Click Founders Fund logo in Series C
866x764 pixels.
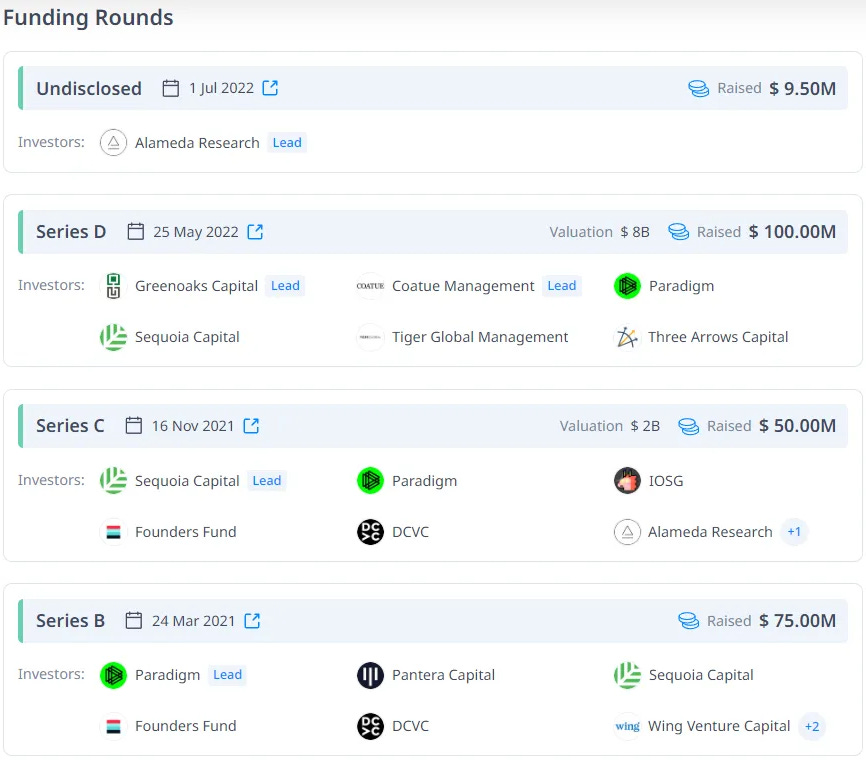coord(113,532)
